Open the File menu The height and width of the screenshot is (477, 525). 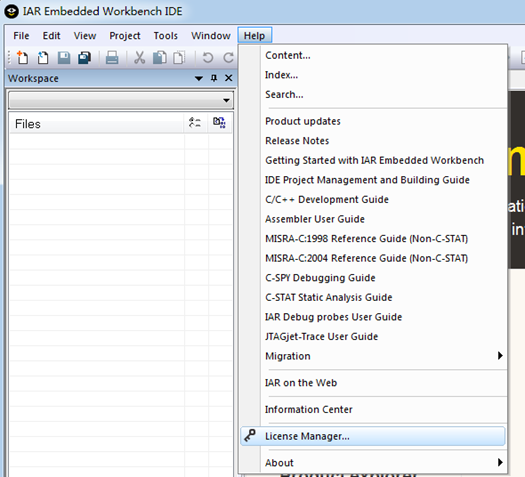(x=21, y=36)
